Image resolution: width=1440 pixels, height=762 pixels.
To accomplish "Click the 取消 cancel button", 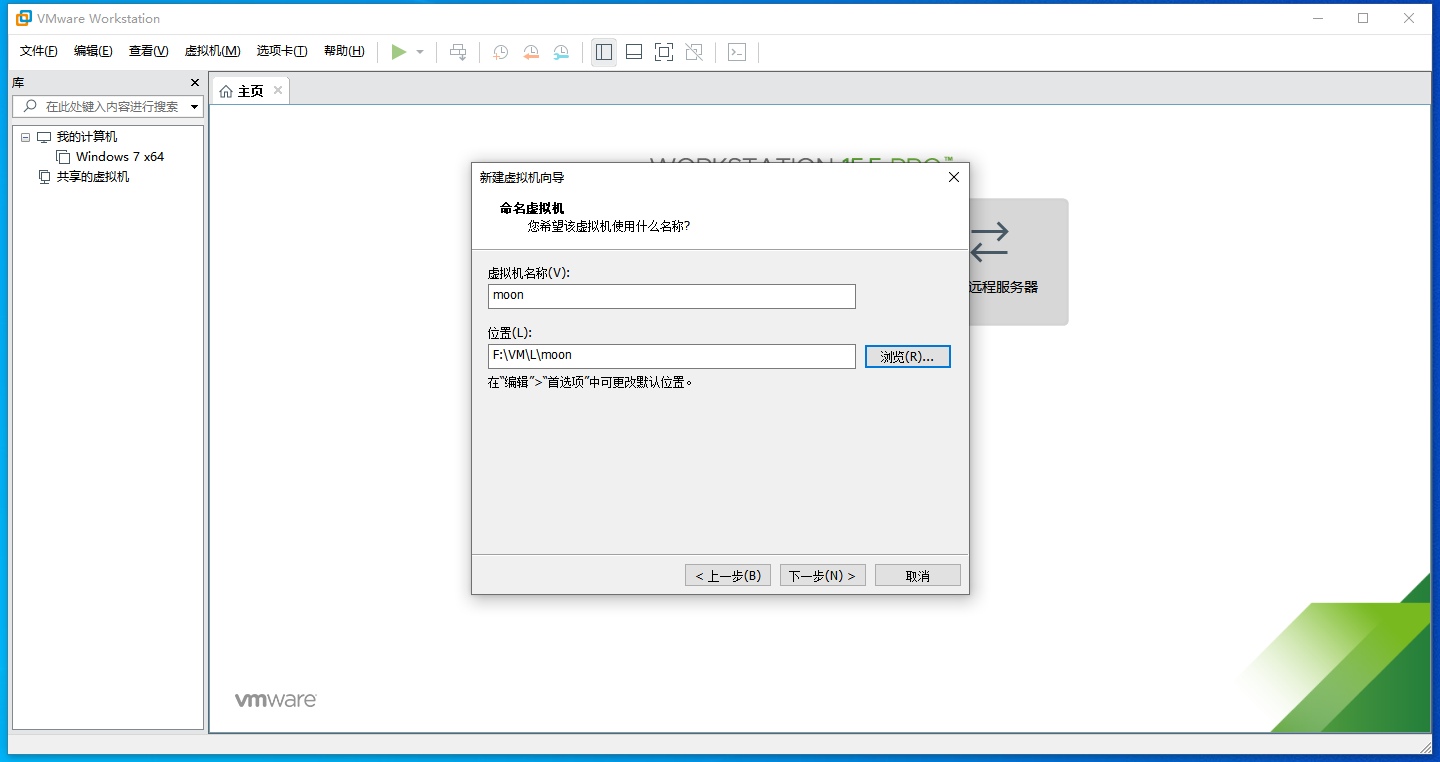I will [917, 575].
